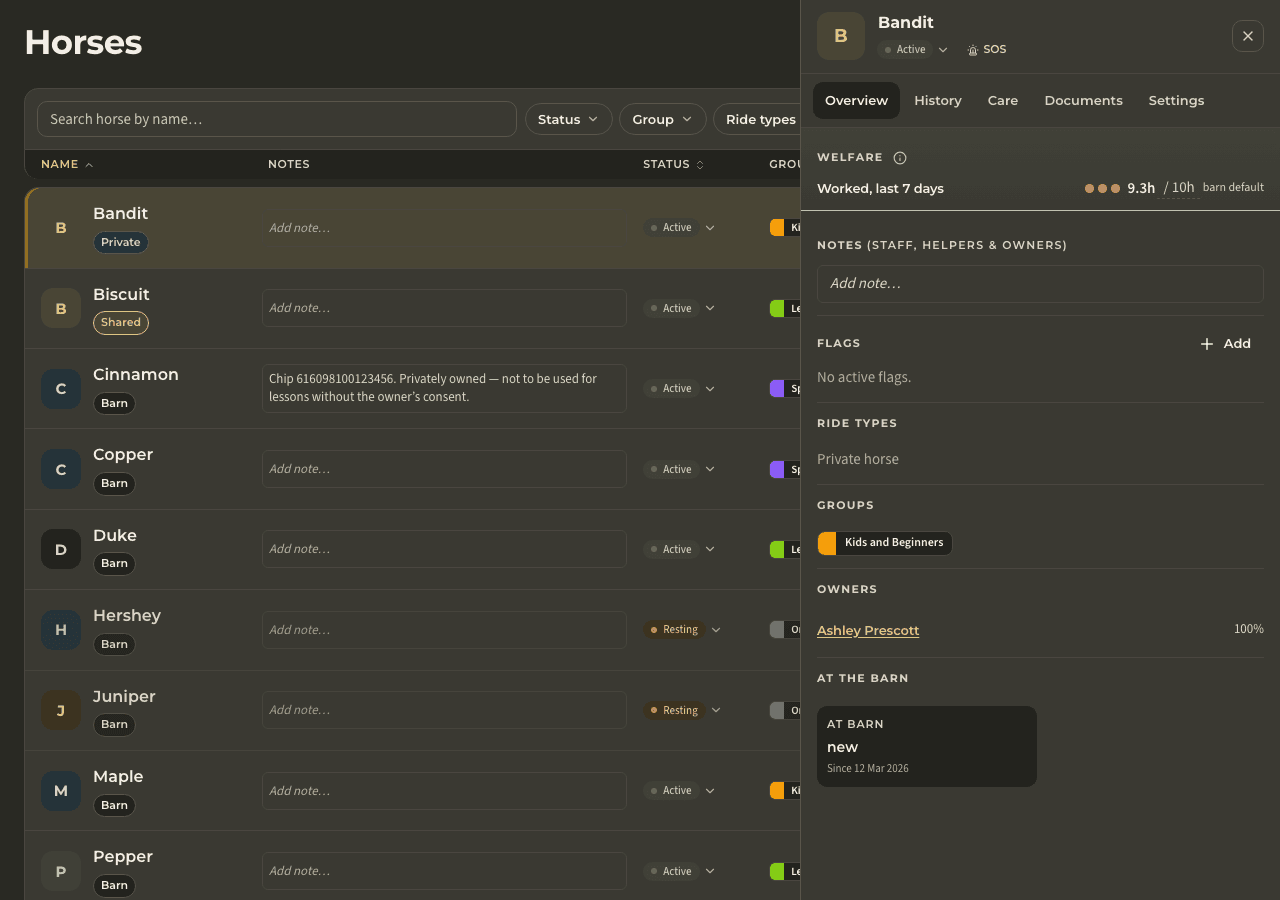Edit the chip note in Cinnamon's row
Image resolution: width=1280 pixels, height=900 pixels.
click(444, 388)
